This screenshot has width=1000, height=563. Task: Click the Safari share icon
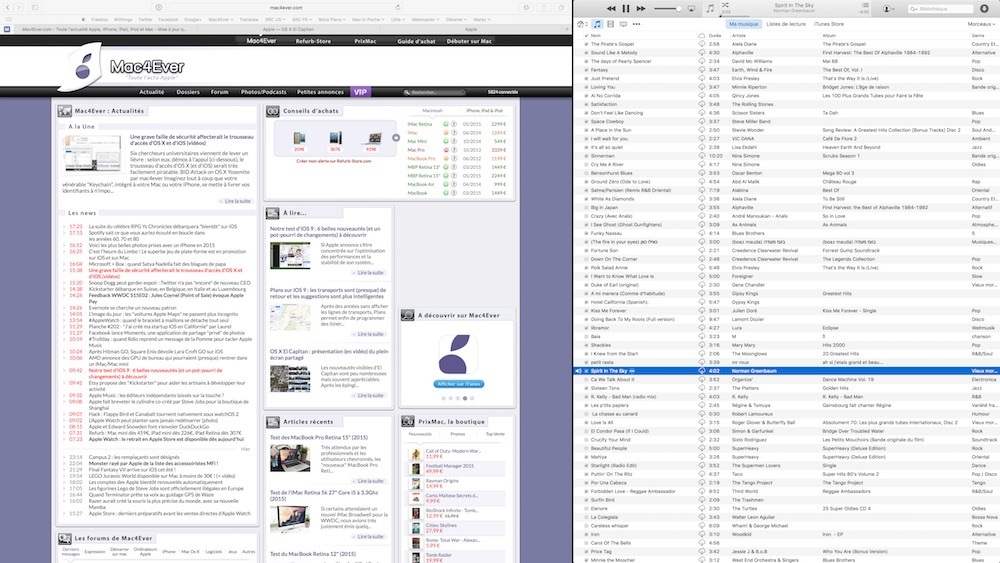click(x=543, y=8)
